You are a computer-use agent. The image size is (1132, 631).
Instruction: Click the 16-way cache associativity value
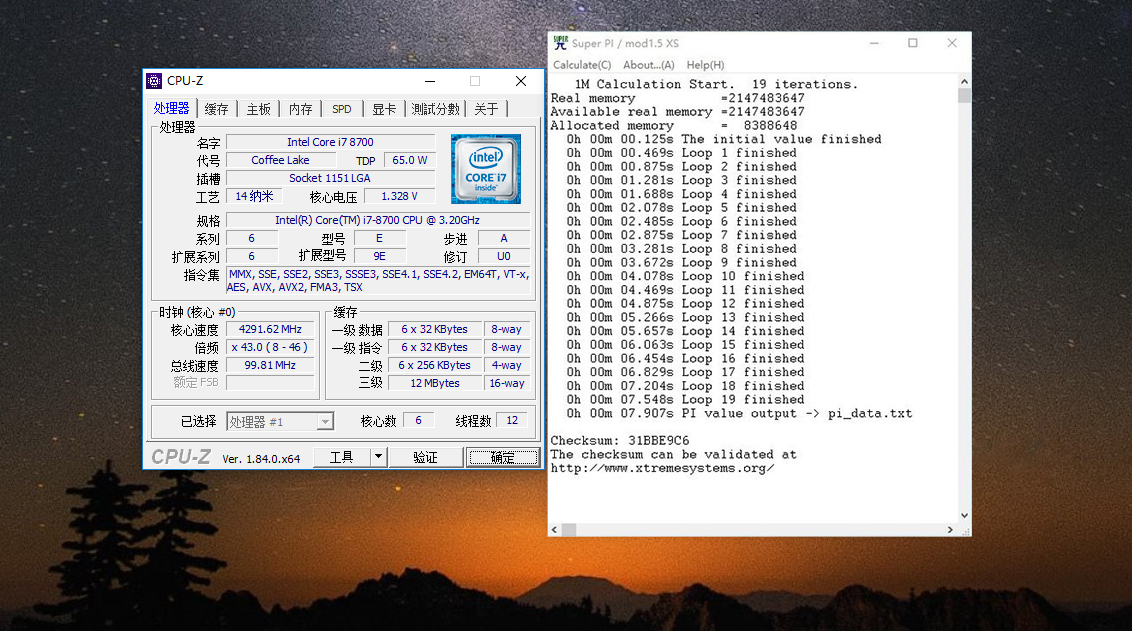coord(507,383)
